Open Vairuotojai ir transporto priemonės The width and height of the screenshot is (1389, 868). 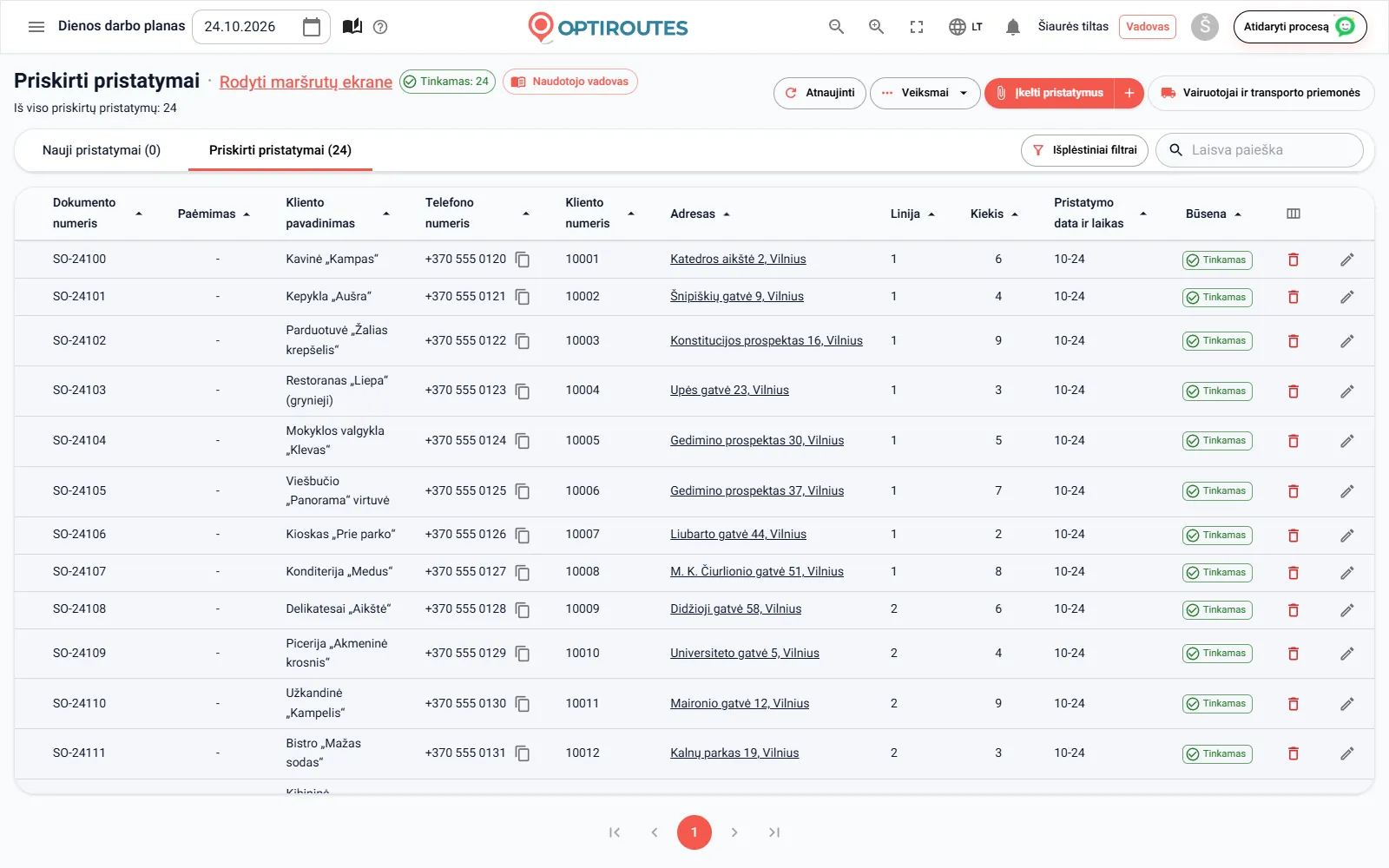tap(1261, 93)
